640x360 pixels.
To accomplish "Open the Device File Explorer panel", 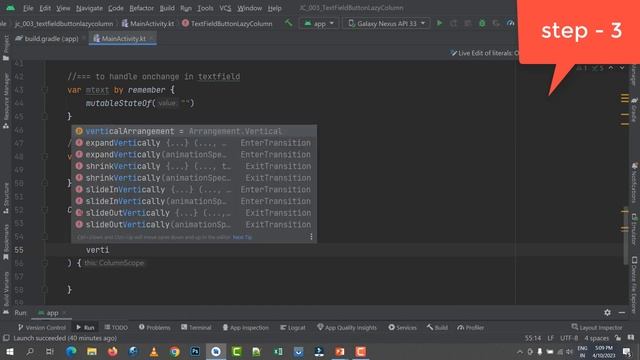I will click(634, 284).
